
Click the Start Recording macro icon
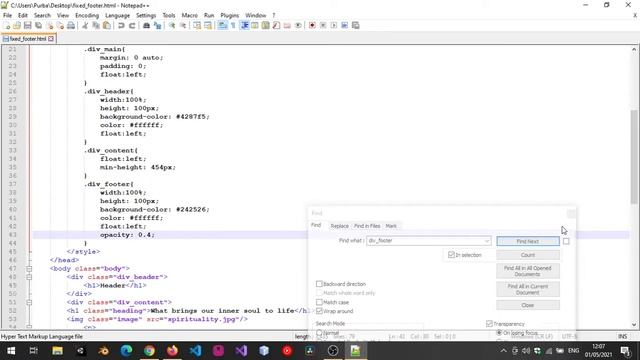pyautogui.click(x=312, y=25)
